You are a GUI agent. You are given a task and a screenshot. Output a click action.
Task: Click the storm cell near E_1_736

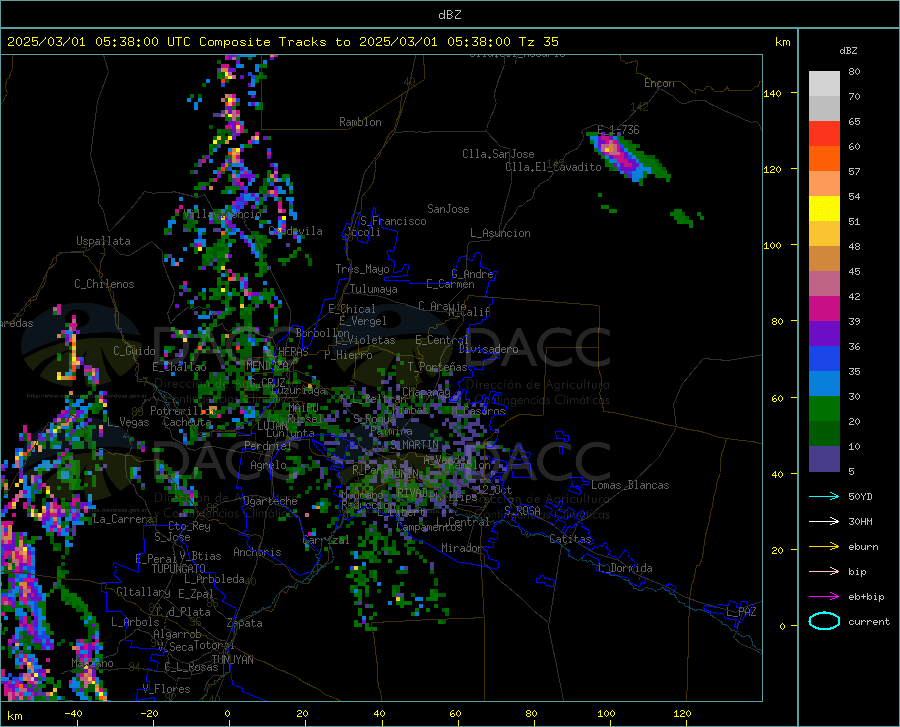627,155
